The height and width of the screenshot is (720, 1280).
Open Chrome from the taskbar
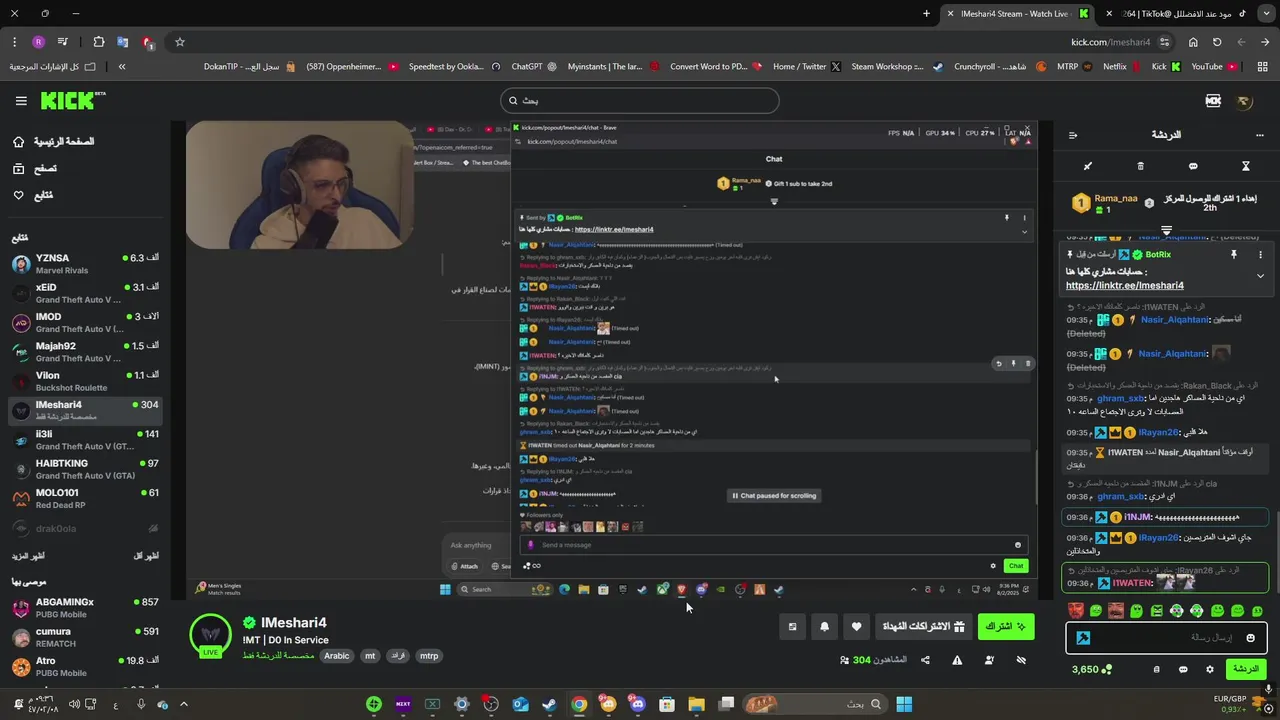click(x=579, y=704)
